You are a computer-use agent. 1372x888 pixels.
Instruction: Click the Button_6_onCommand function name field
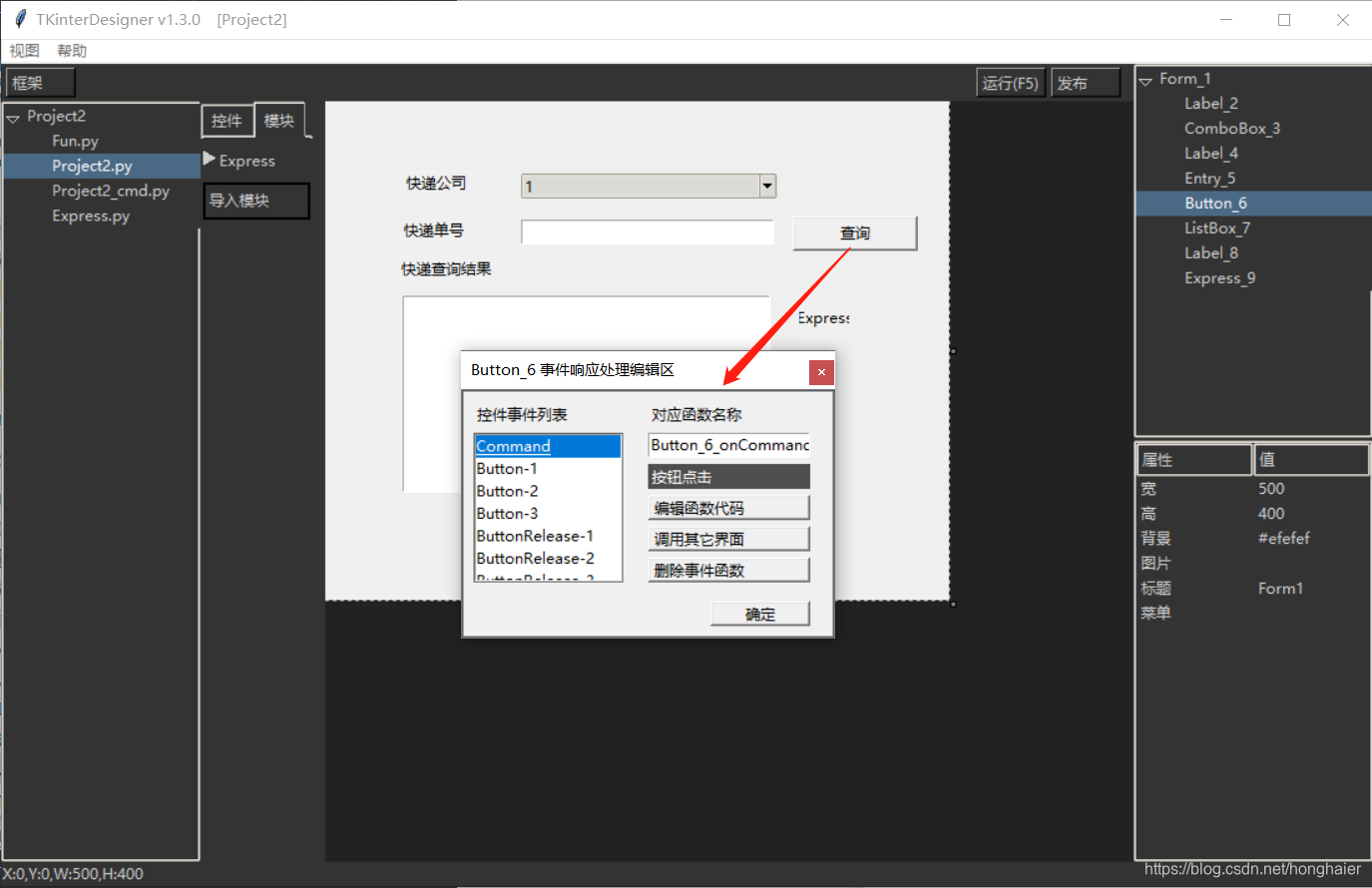tap(728, 445)
